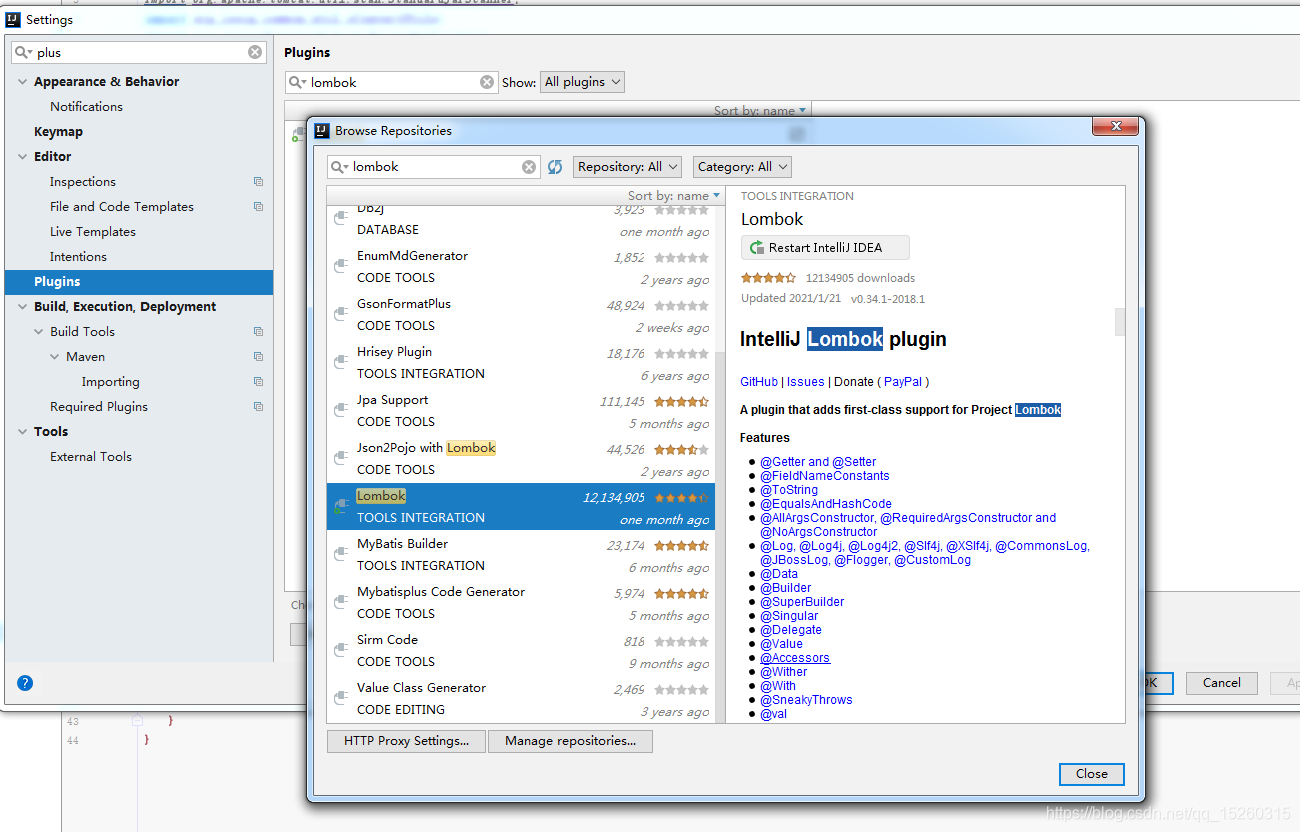
Task: Click the plugin icon of EnumMdGenerator
Action: coord(341,266)
